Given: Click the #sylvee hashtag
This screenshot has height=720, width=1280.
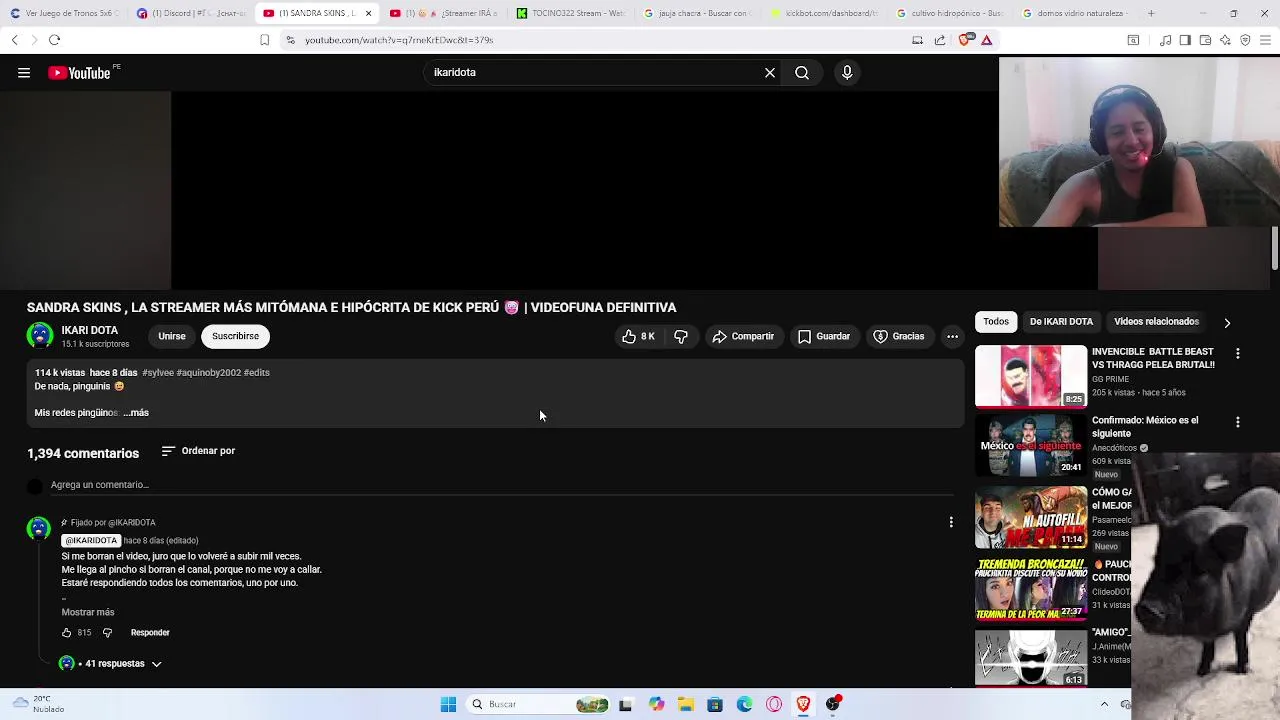Looking at the screenshot, I should point(158,373).
